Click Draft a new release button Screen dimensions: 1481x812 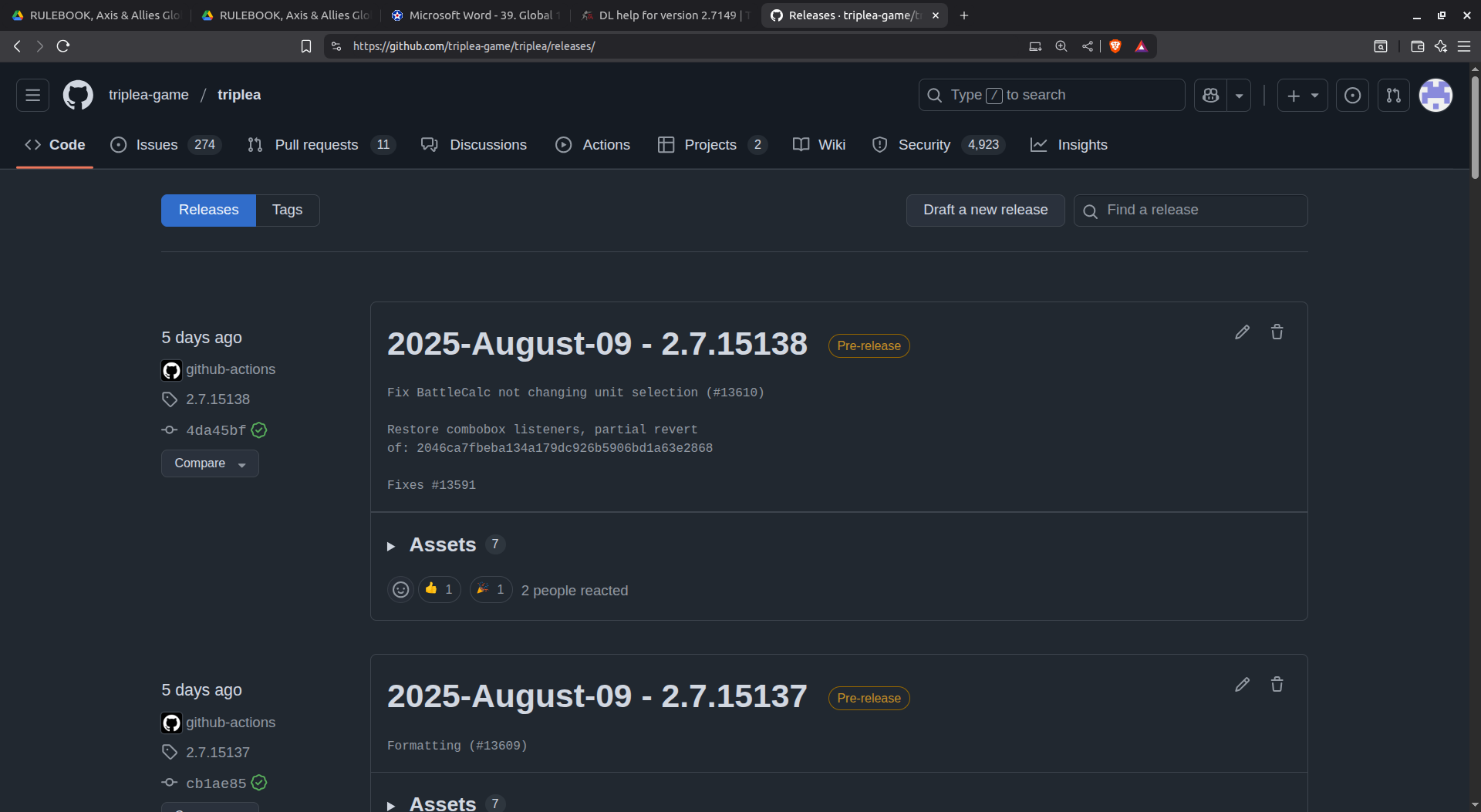click(985, 210)
